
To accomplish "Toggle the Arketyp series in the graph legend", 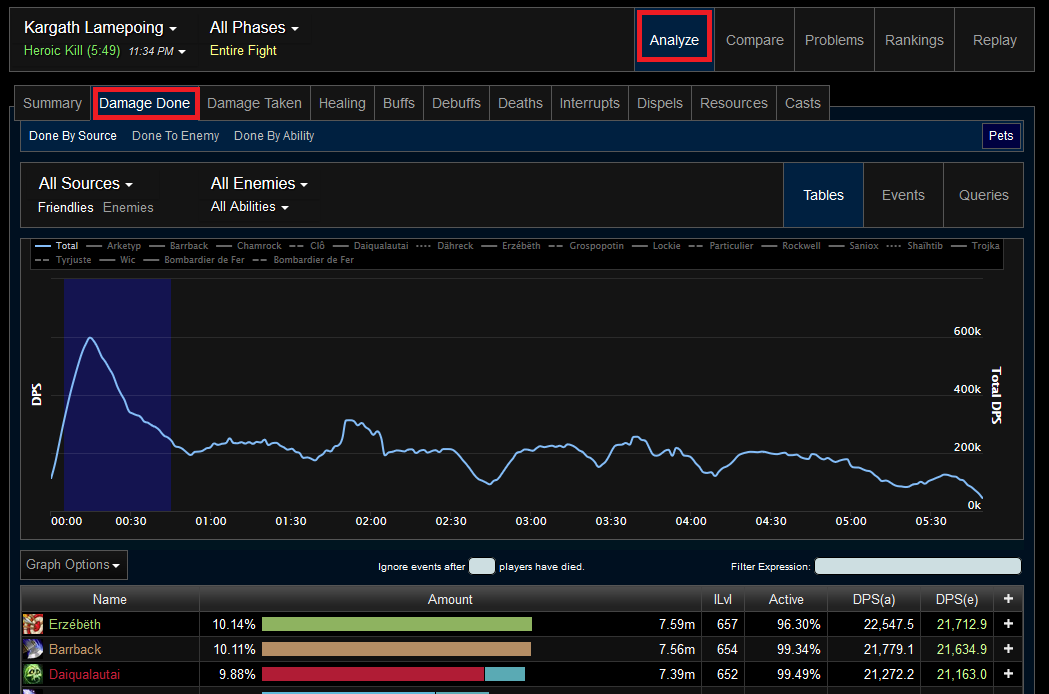I will [x=114, y=246].
